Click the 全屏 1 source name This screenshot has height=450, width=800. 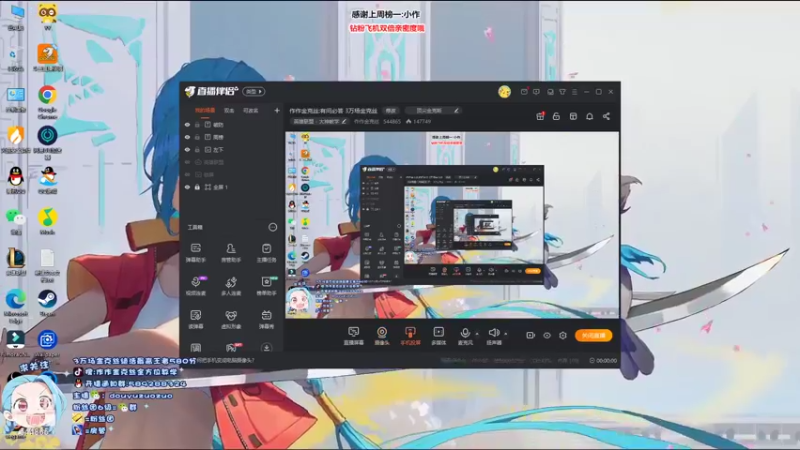click(x=220, y=187)
